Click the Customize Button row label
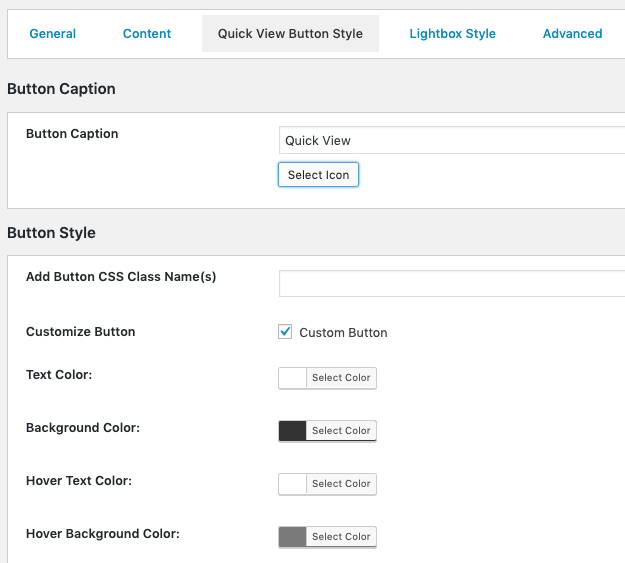625x563 pixels. (x=80, y=332)
